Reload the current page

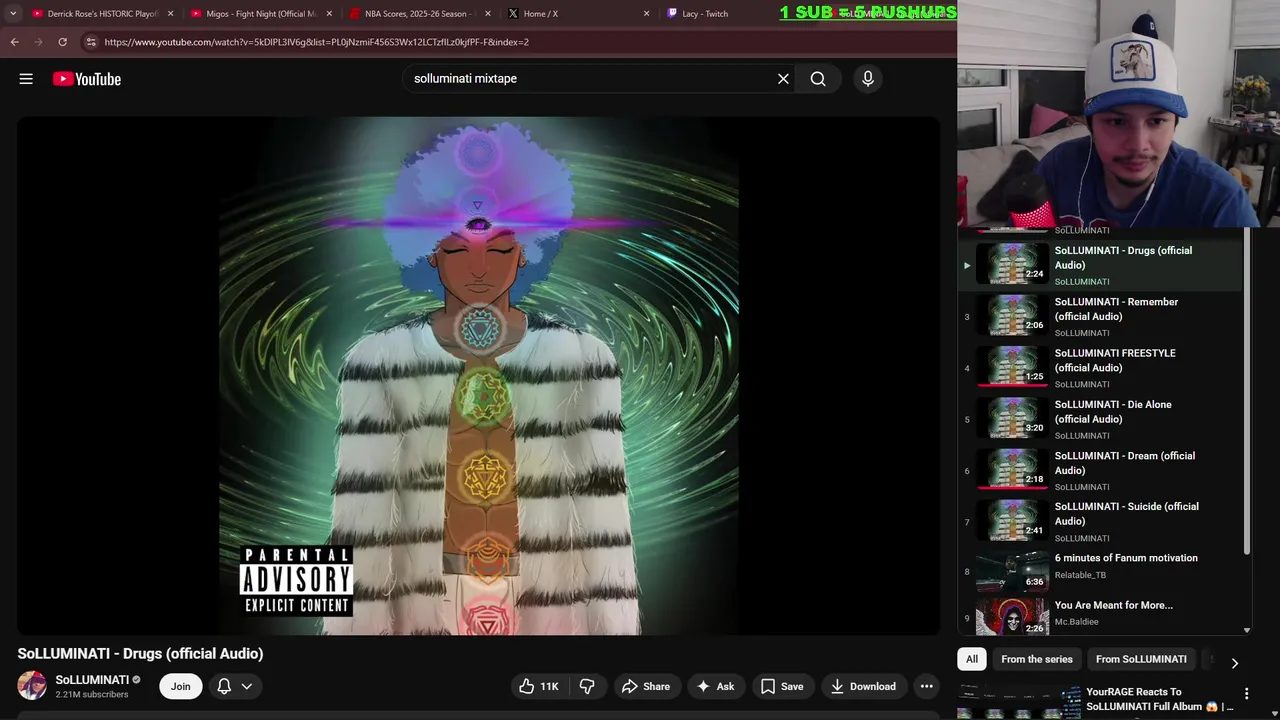point(62,42)
